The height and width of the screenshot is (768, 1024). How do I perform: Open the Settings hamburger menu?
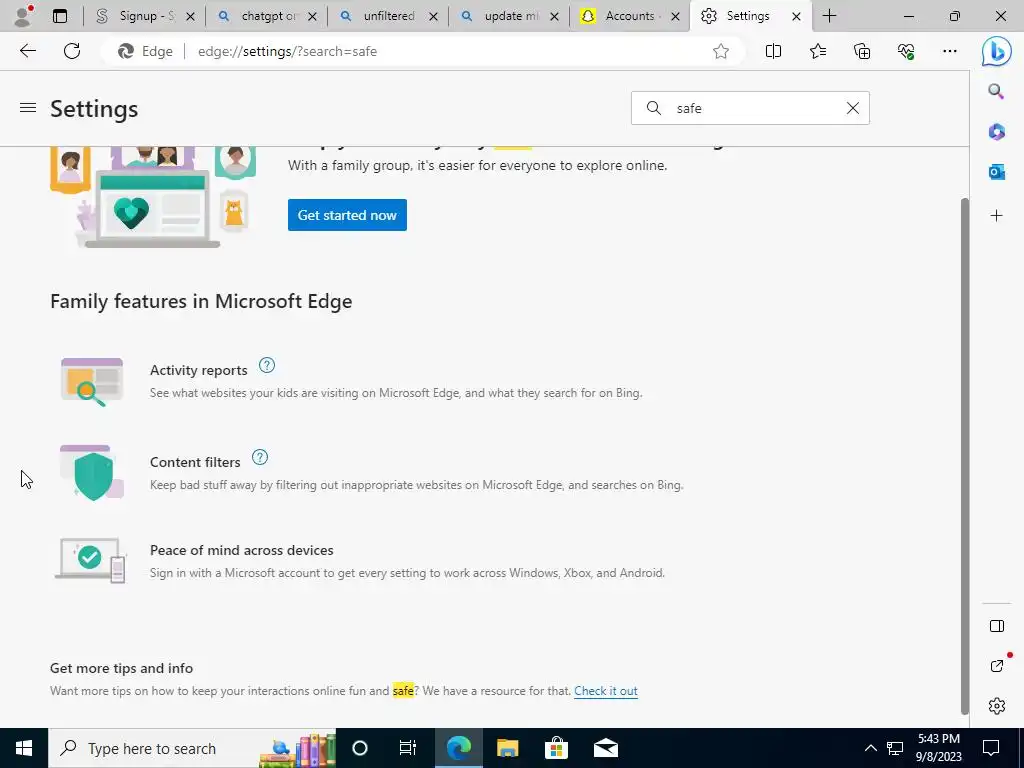click(27, 108)
